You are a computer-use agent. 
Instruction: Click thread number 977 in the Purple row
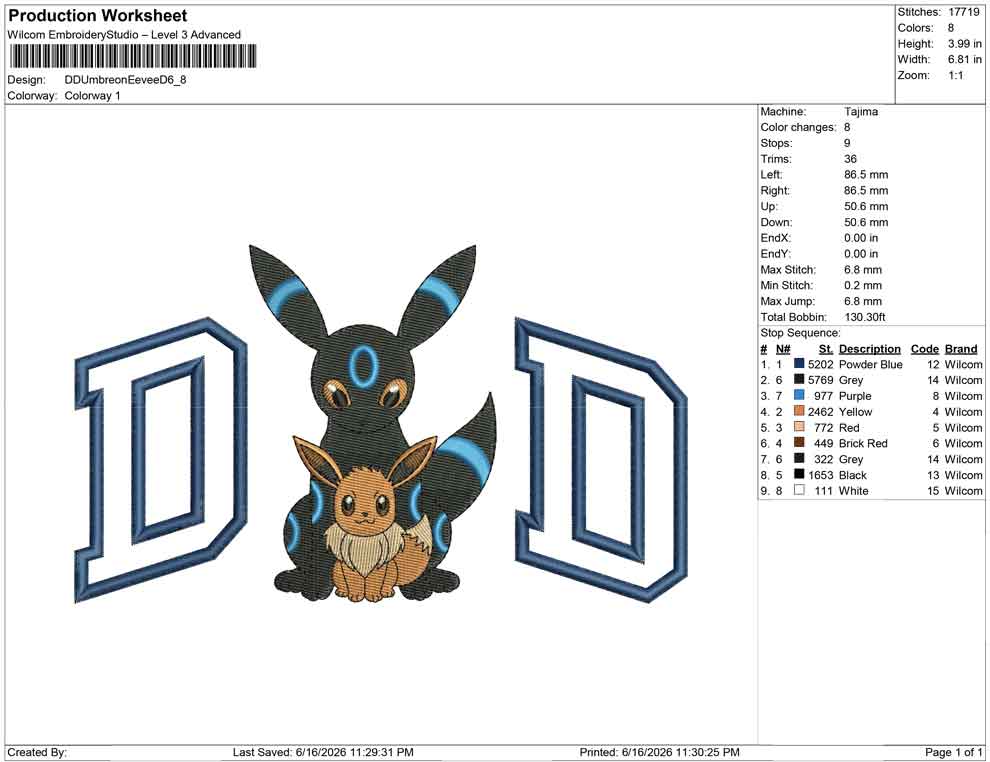coord(823,396)
